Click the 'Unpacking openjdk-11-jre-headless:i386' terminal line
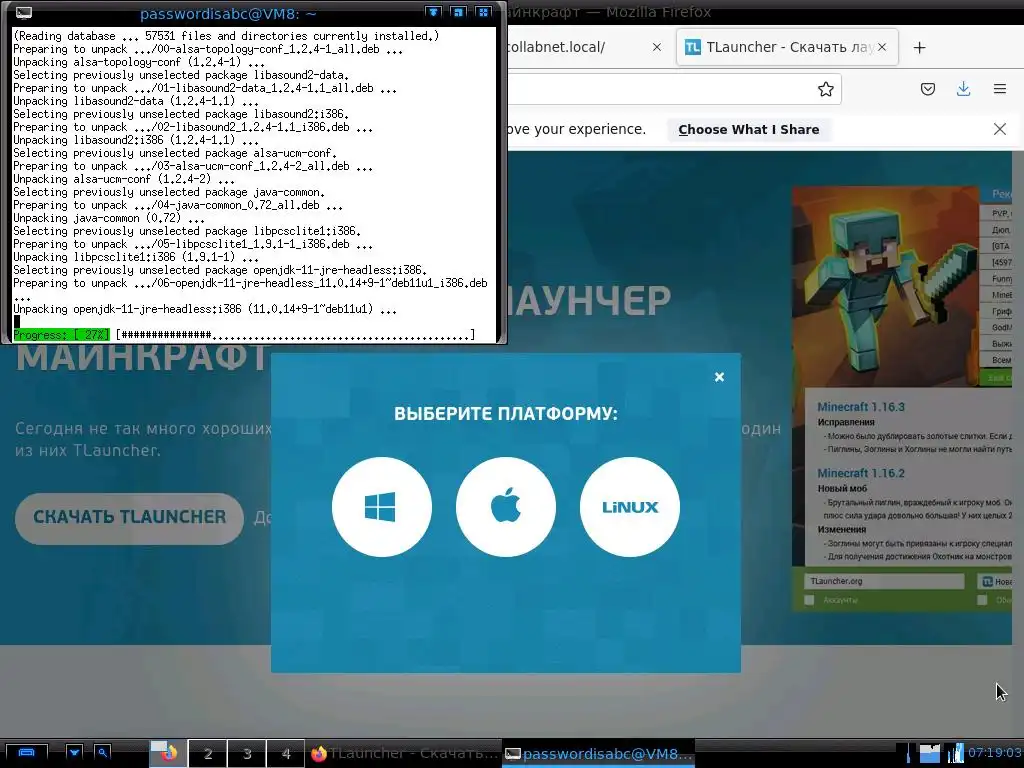This screenshot has height=768, width=1024. click(204, 309)
